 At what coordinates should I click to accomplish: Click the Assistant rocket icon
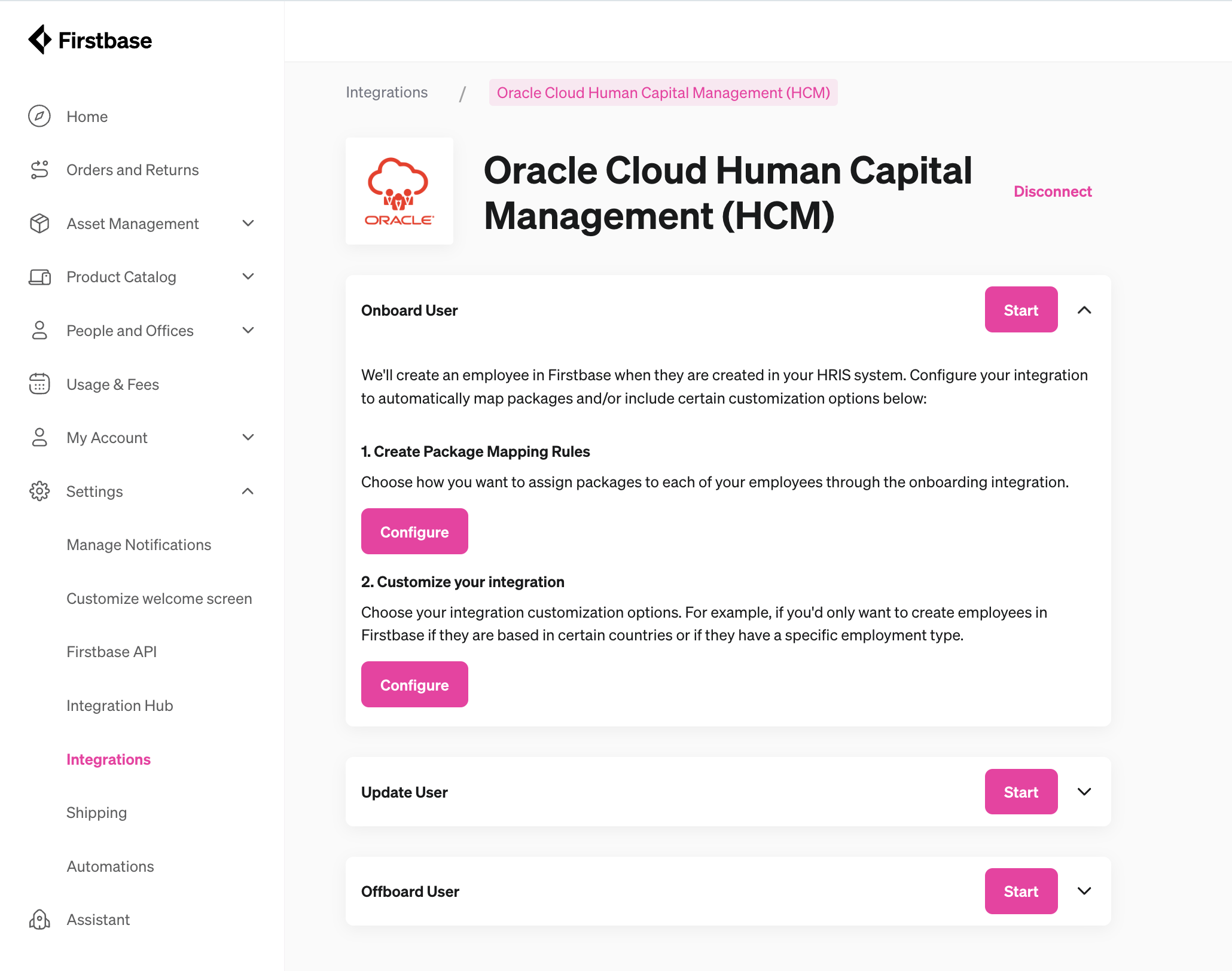pyautogui.click(x=39, y=920)
